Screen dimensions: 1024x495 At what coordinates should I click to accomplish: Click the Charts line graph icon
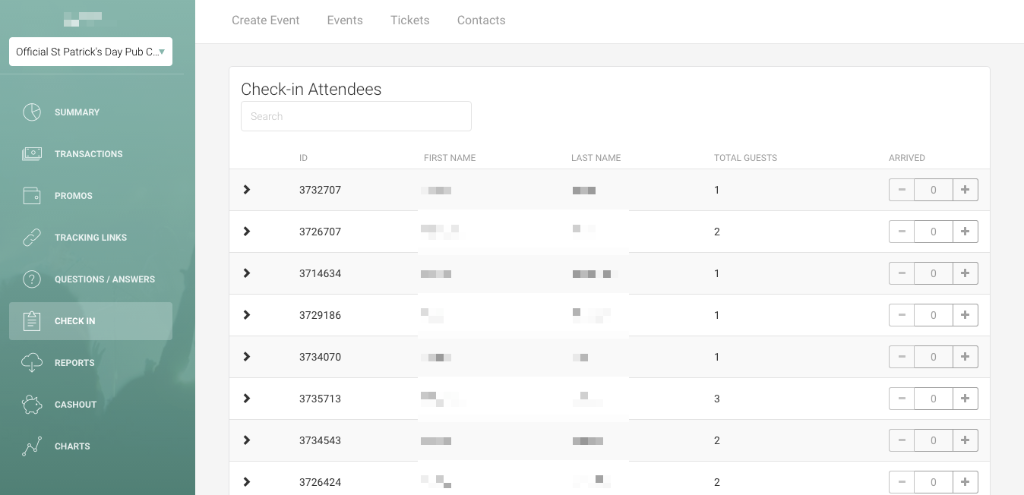(x=32, y=447)
